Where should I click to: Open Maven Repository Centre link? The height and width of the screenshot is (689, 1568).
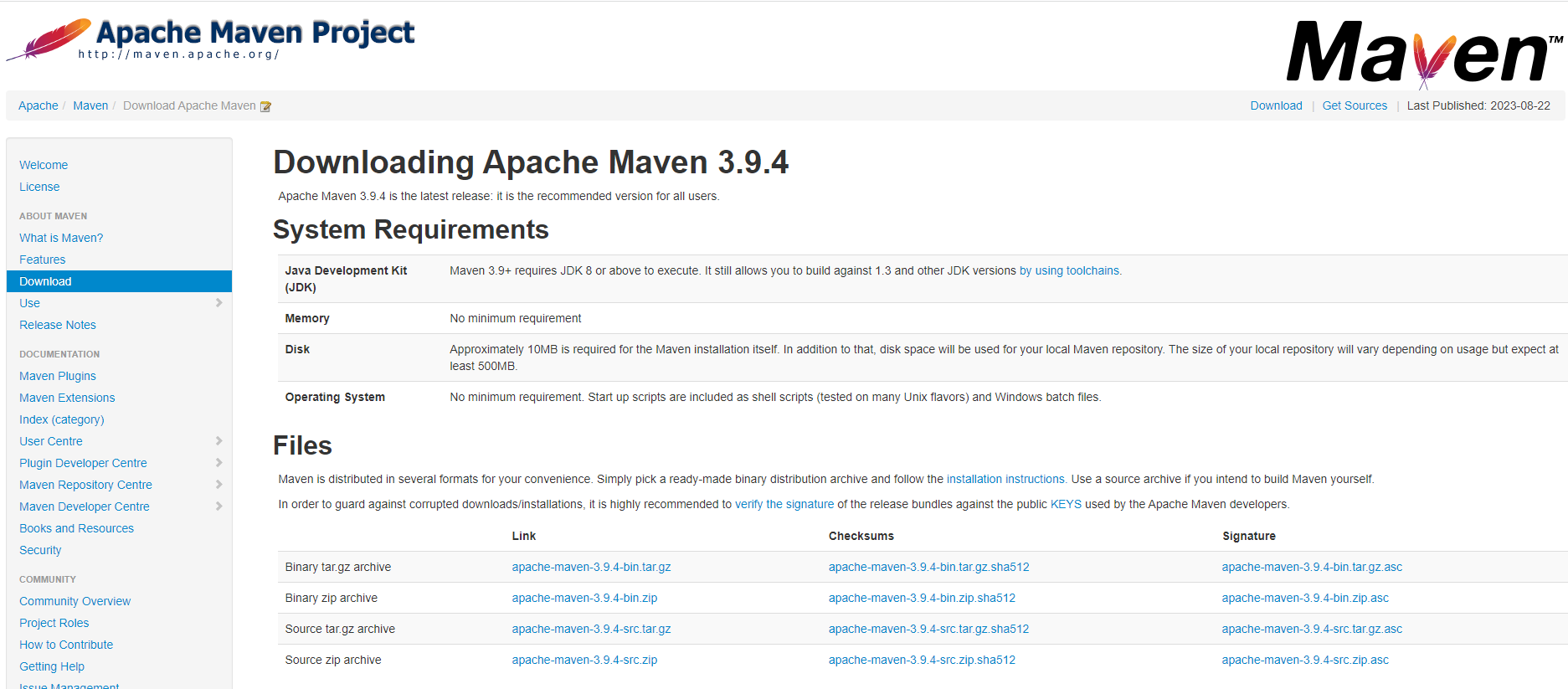click(85, 485)
